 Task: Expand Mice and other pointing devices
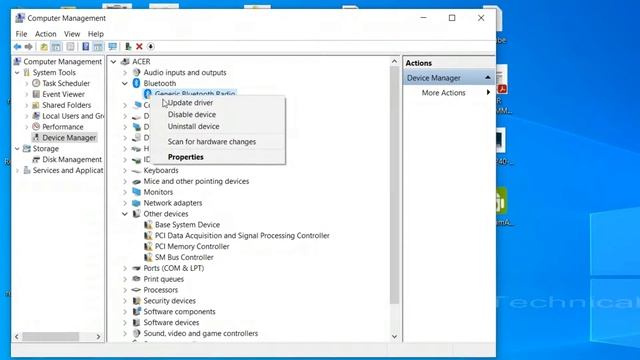[125, 181]
